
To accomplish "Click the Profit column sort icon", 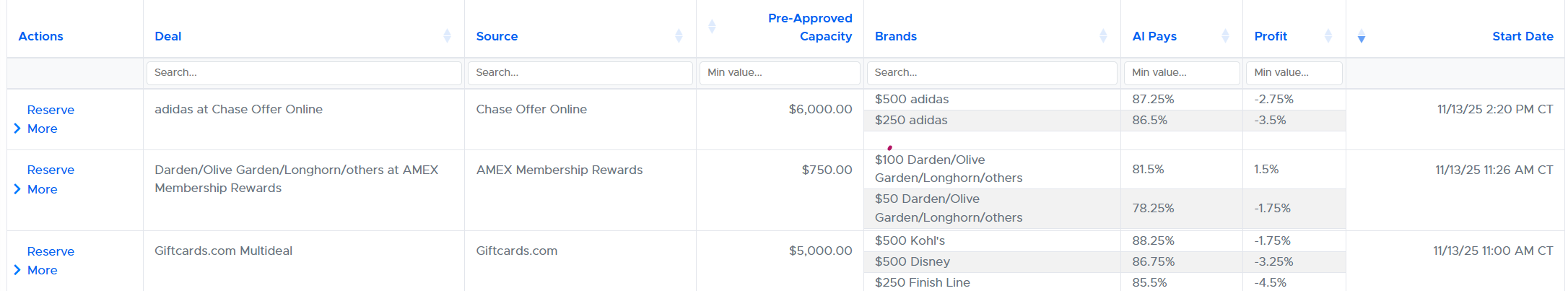I will click(x=1328, y=36).
